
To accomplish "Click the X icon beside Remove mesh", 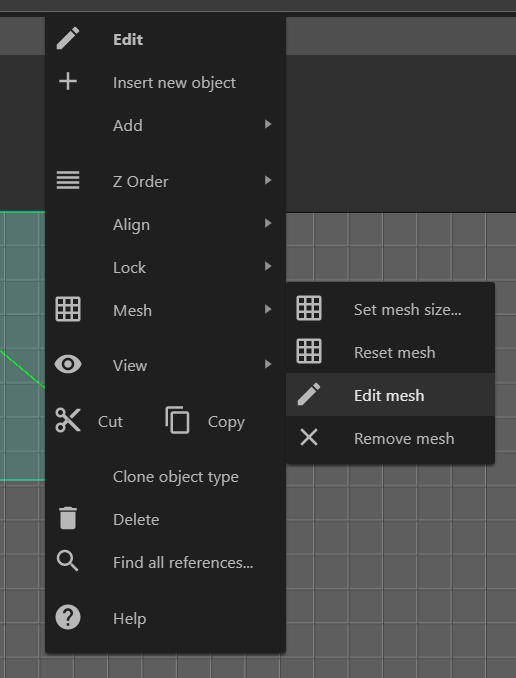I will (309, 437).
